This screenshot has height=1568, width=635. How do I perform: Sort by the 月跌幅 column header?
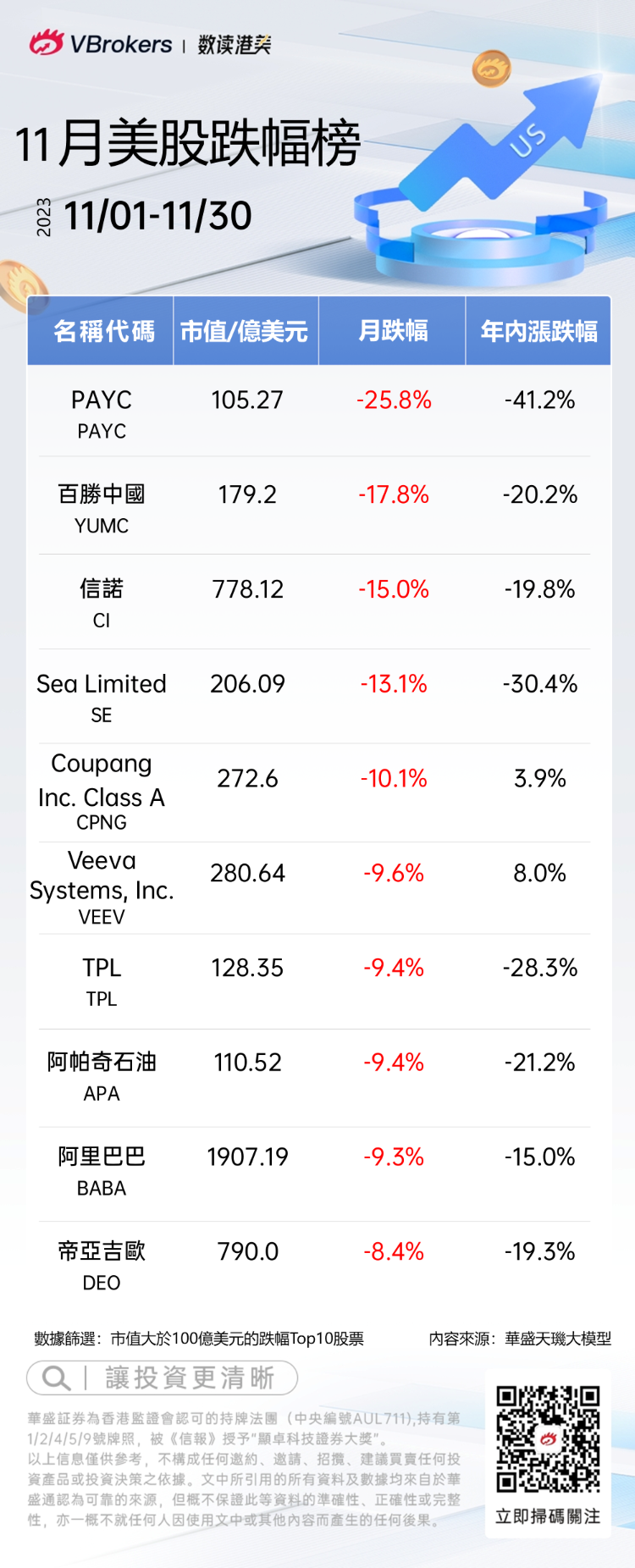tap(393, 331)
